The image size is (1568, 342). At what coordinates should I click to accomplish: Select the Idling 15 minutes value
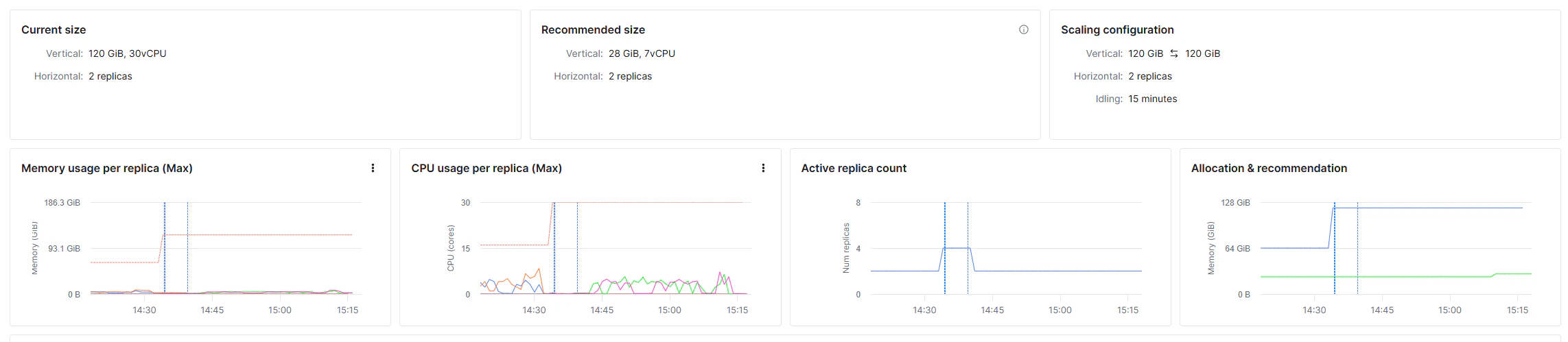click(1153, 99)
